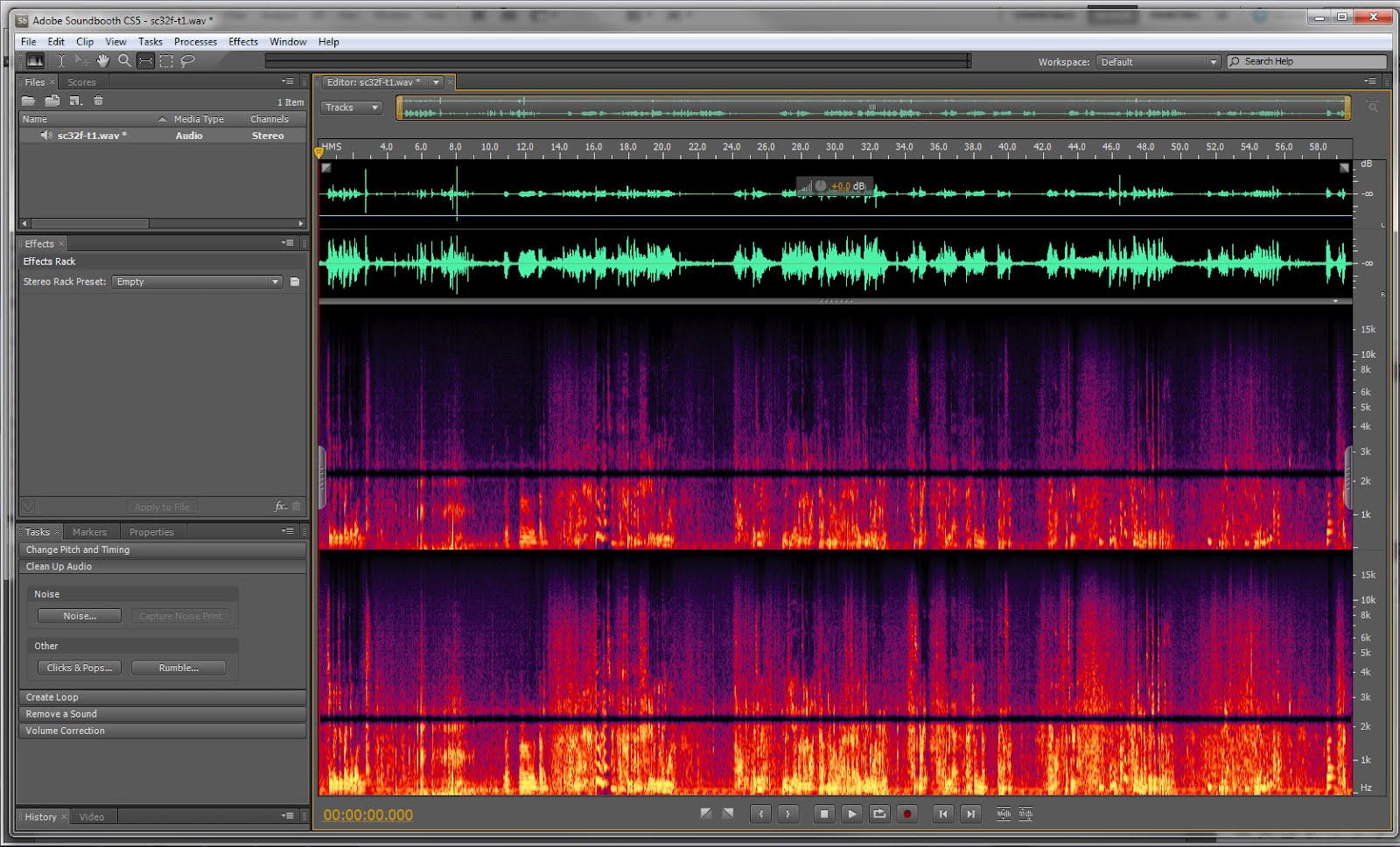Go to next marker
Screen dimensions: 1400x847
[970, 814]
